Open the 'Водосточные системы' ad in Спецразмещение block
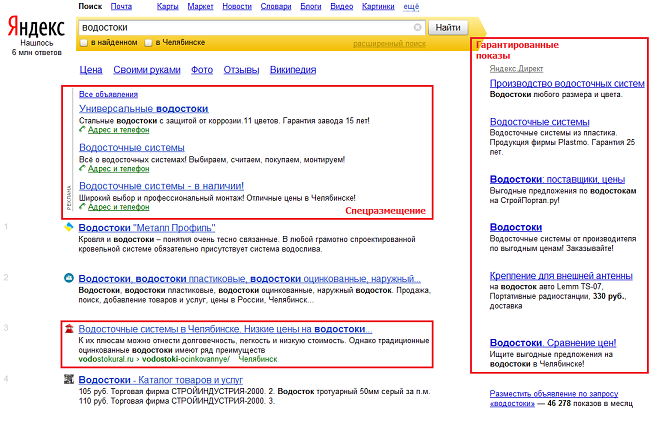 click(132, 148)
